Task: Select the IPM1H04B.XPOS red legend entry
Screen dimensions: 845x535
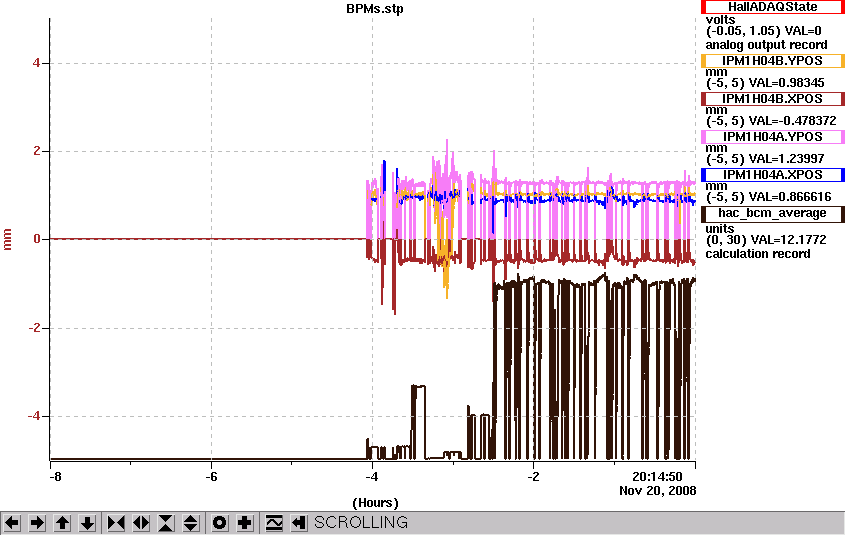Action: (x=773, y=99)
